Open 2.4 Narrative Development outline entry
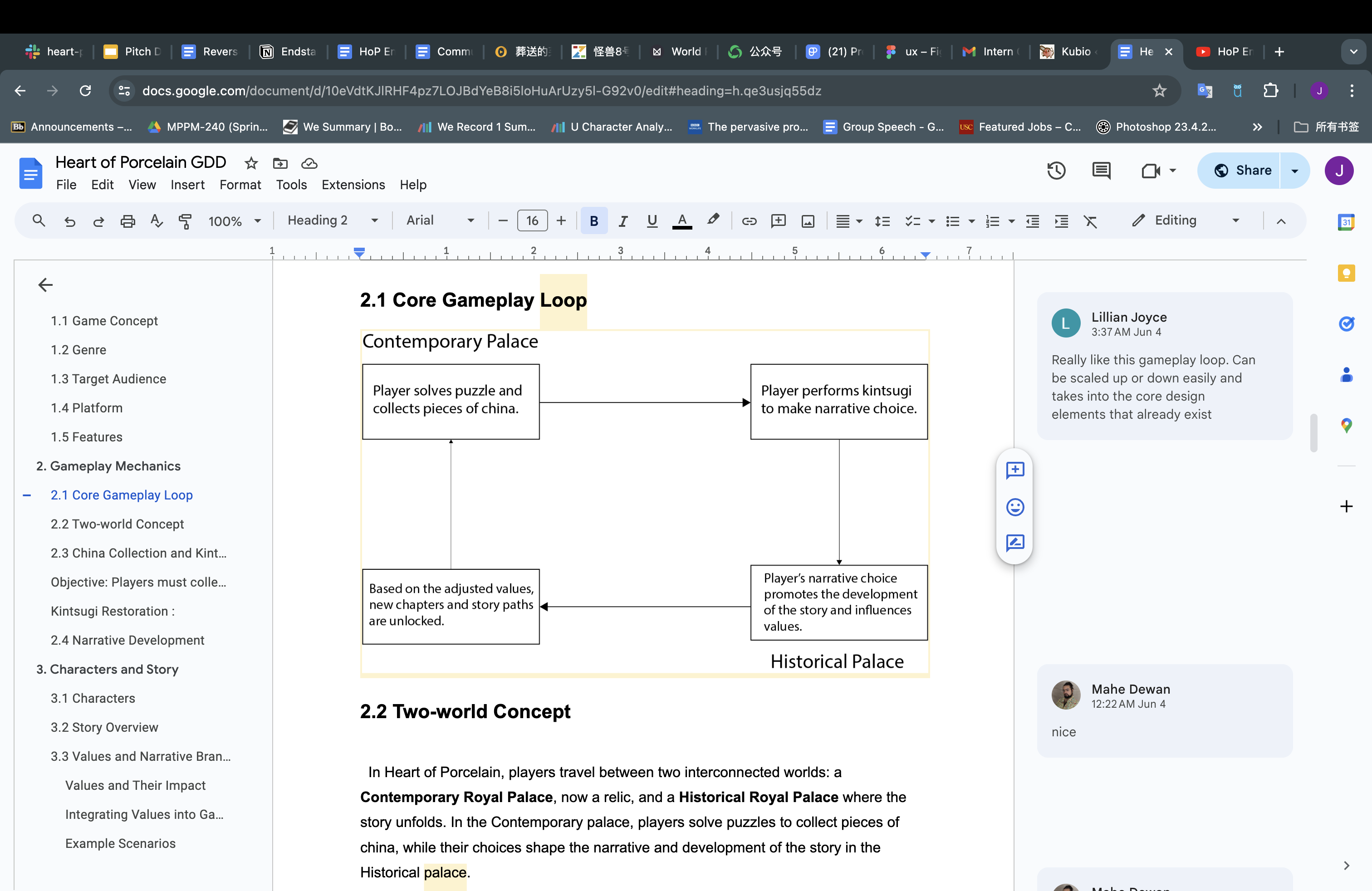 coord(127,640)
